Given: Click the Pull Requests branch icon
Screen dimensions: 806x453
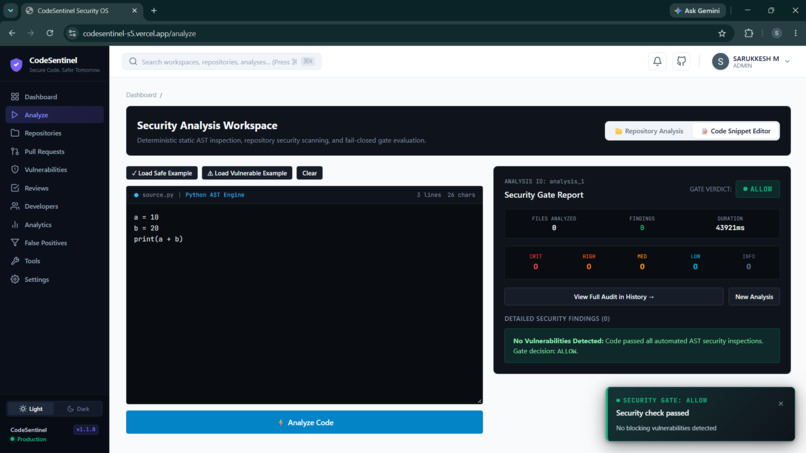Looking at the screenshot, I should pos(15,151).
